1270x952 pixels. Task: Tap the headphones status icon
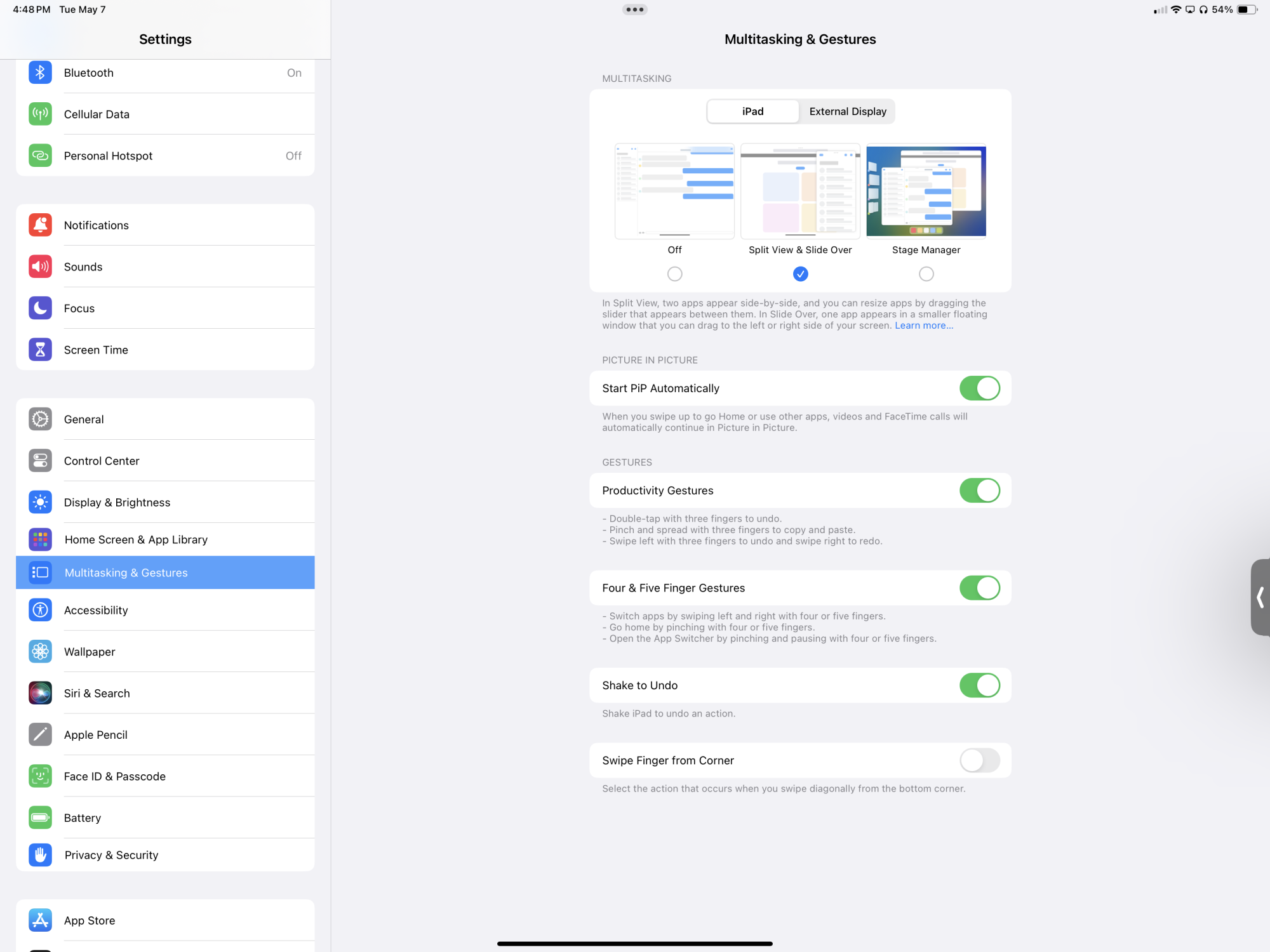click(x=1203, y=10)
